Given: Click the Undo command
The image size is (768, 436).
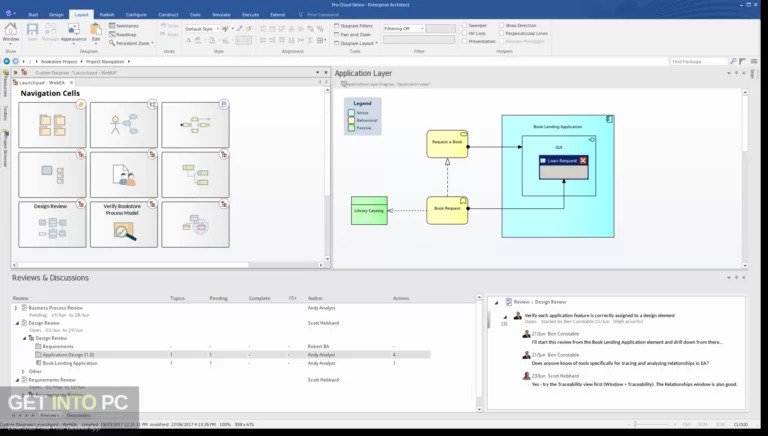Looking at the screenshot, I should click(x=169, y=25).
